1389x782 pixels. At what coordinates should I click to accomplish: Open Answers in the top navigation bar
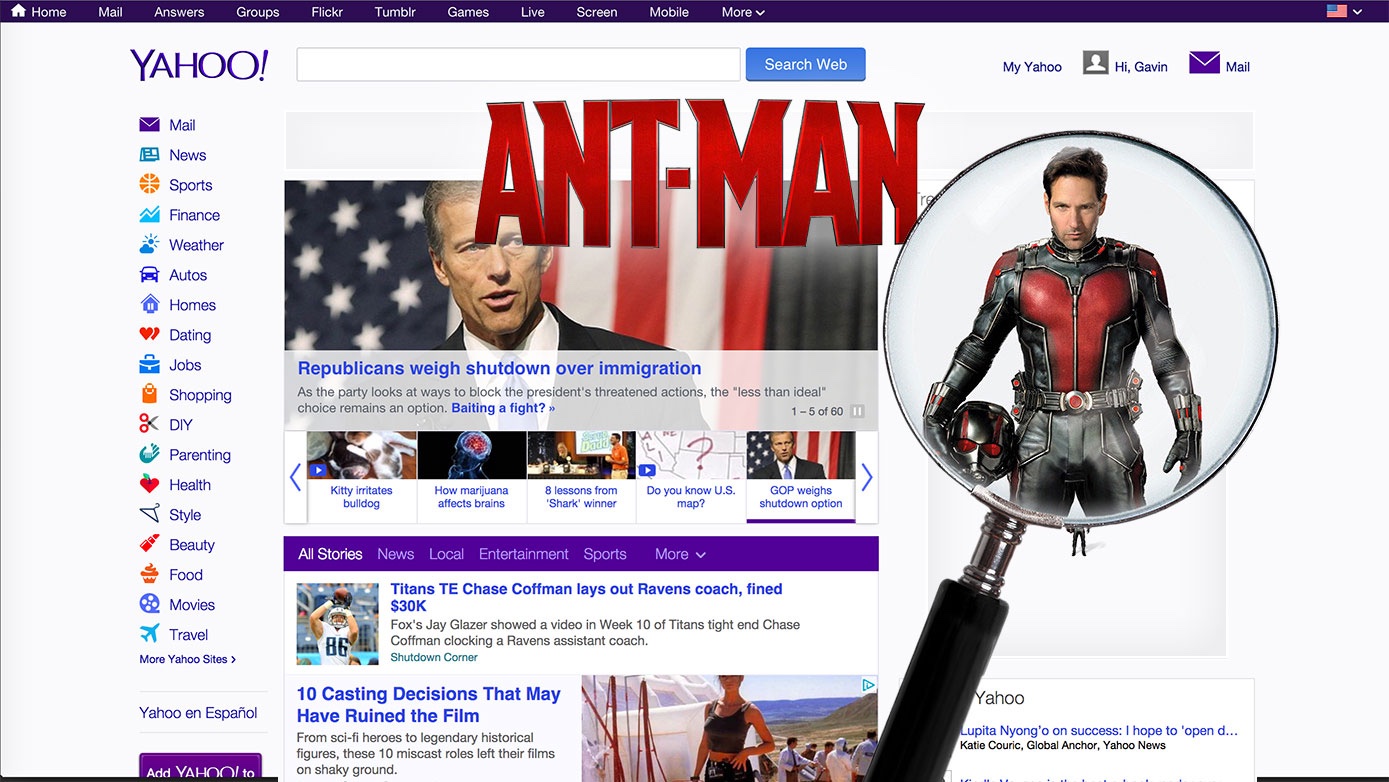[179, 12]
